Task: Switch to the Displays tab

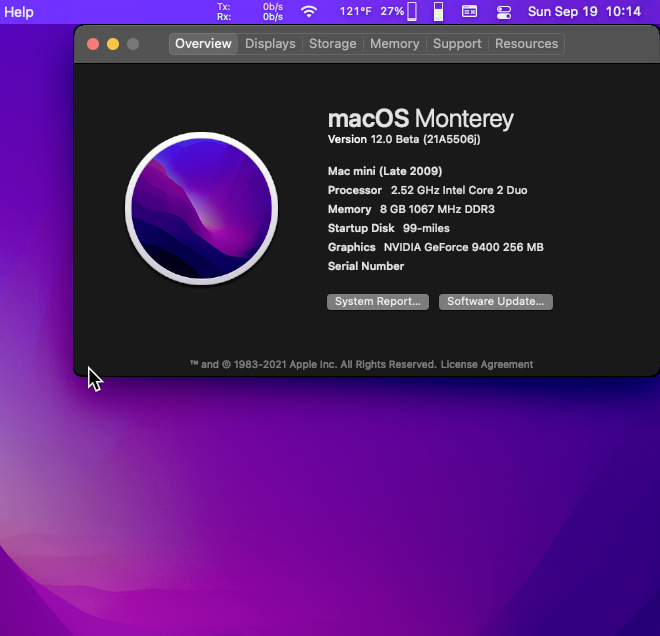Action: [x=270, y=44]
